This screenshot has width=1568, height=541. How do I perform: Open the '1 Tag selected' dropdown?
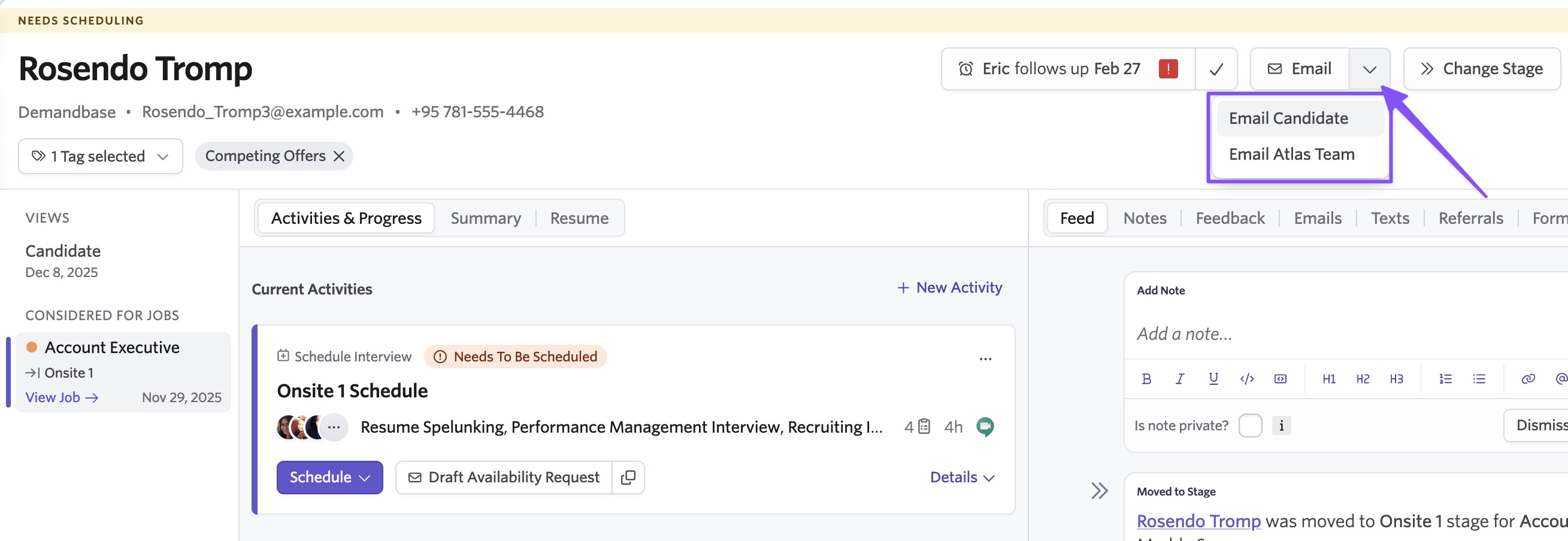click(x=101, y=156)
